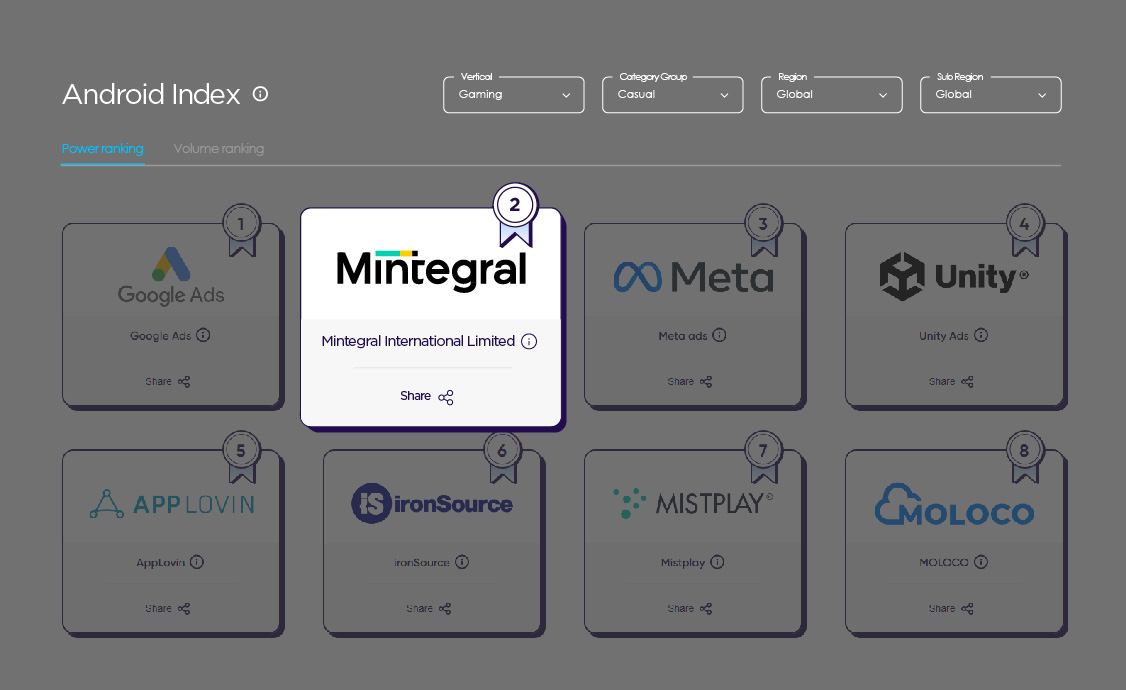Click the Meta ads name label
The image size is (1126, 690).
[x=683, y=336]
